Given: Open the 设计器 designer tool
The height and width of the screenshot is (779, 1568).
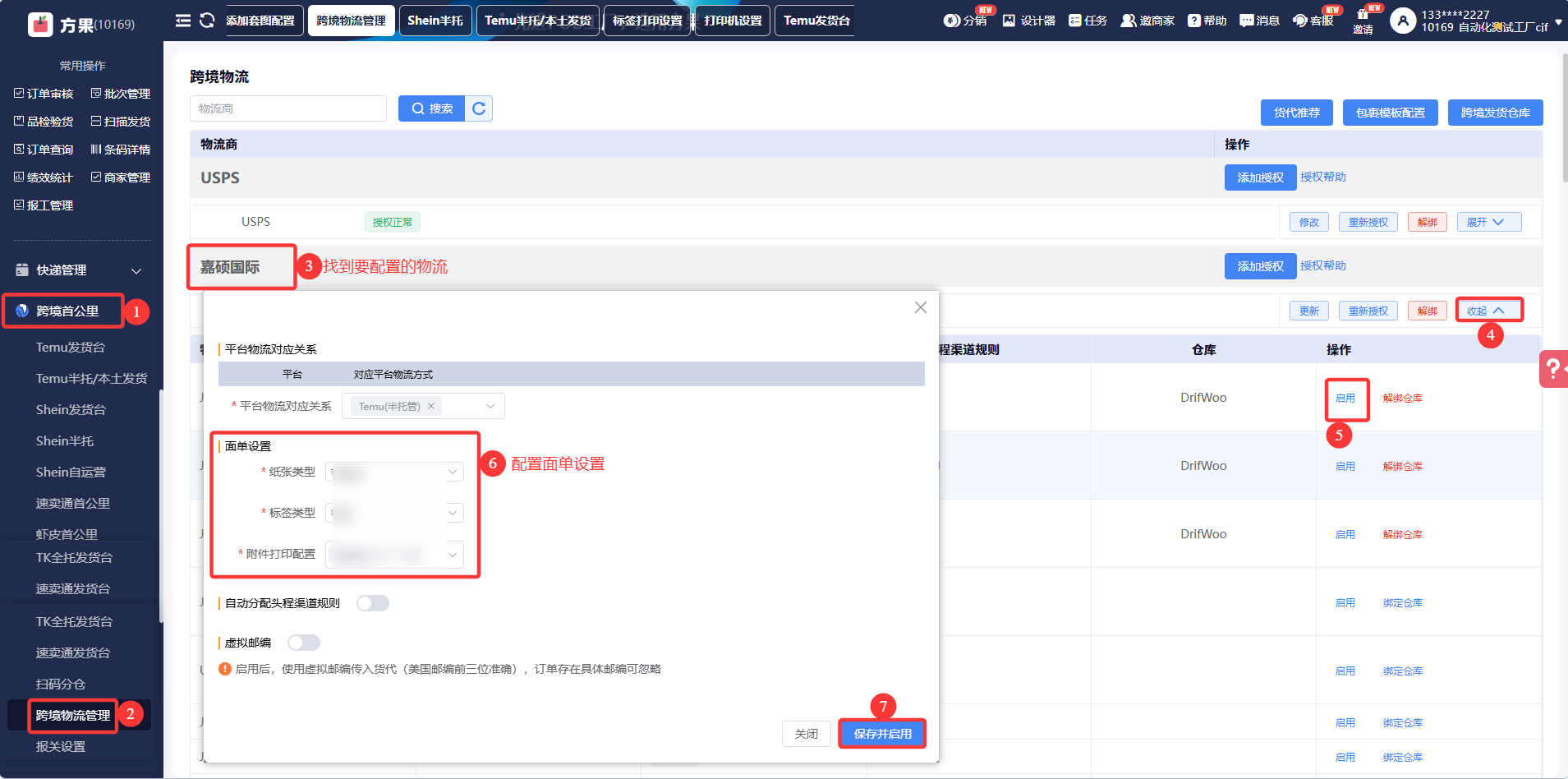Looking at the screenshot, I should [1029, 21].
